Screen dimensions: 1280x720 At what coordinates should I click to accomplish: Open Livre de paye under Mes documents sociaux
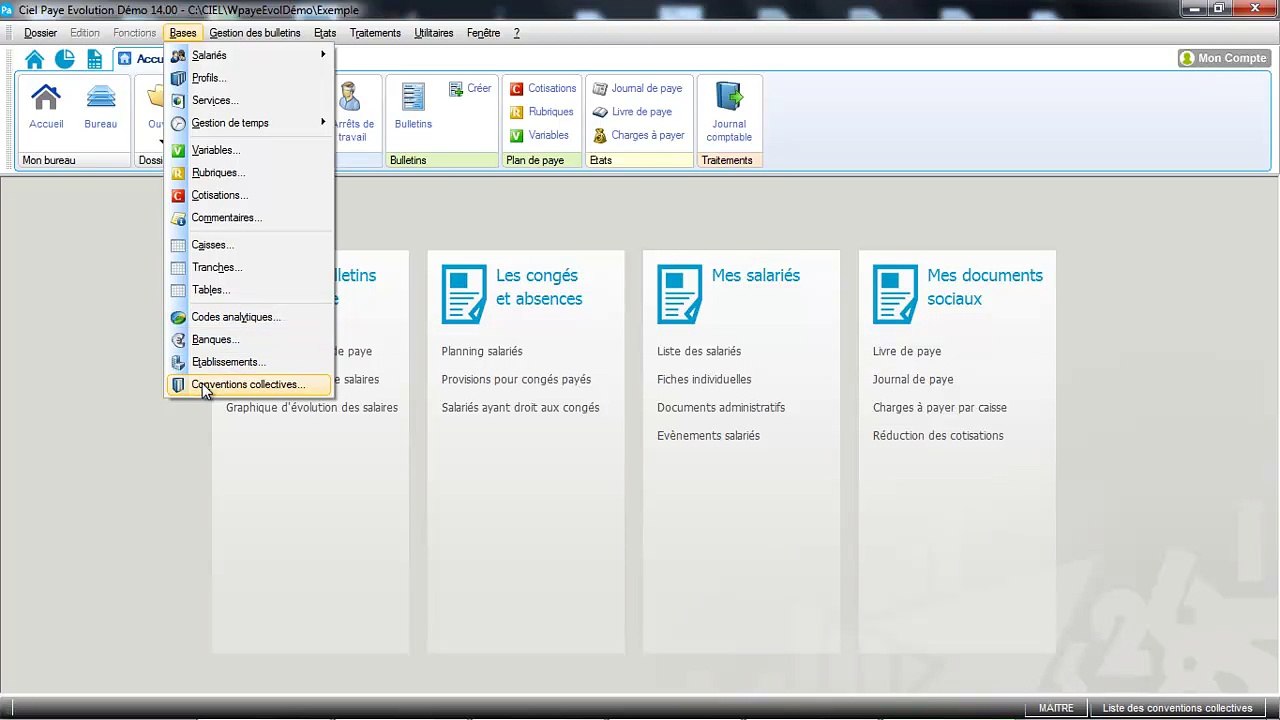[907, 351]
